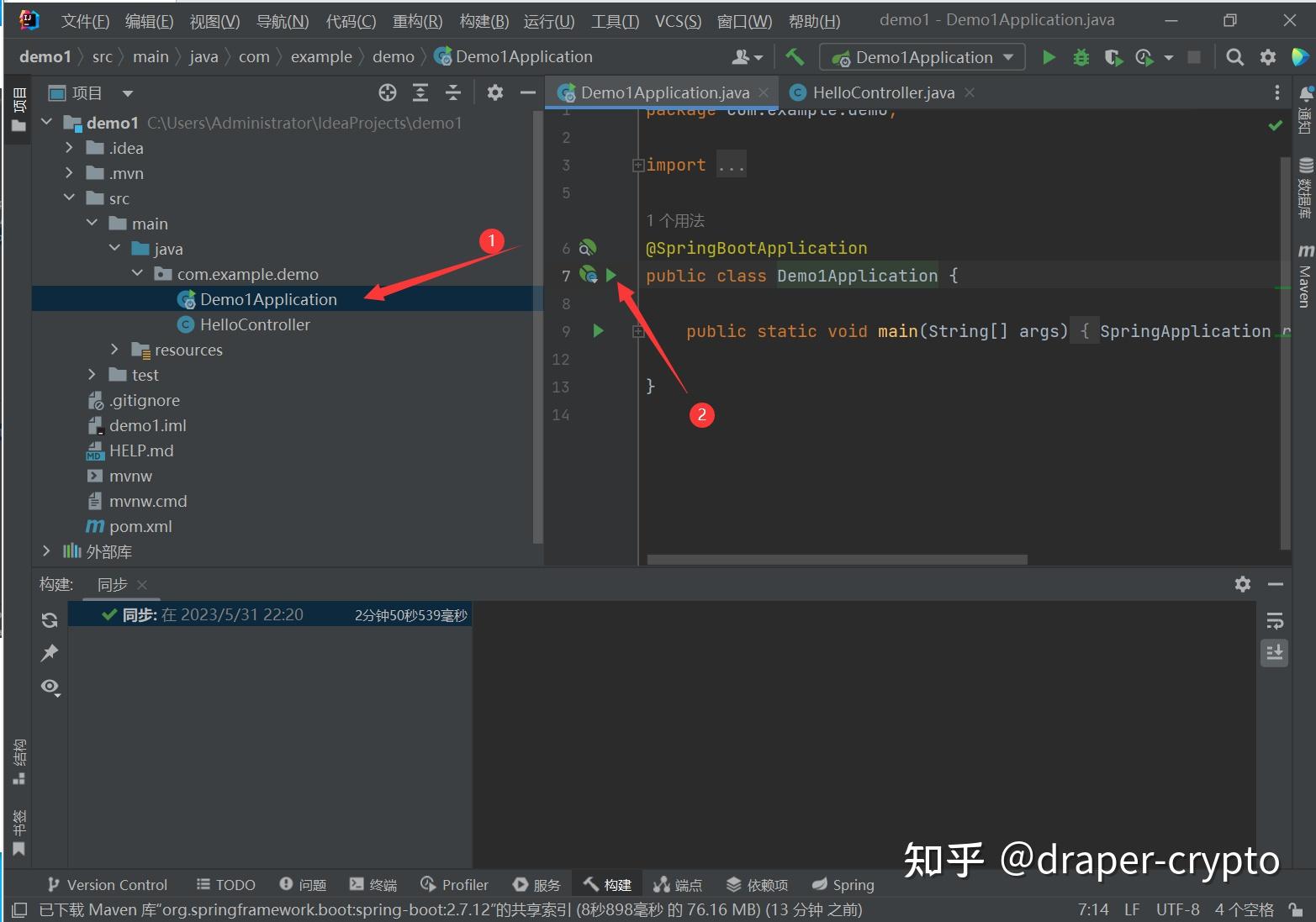The image size is (1316, 922).
Task: Toggle scroll to end in build output
Action: (x=1275, y=653)
